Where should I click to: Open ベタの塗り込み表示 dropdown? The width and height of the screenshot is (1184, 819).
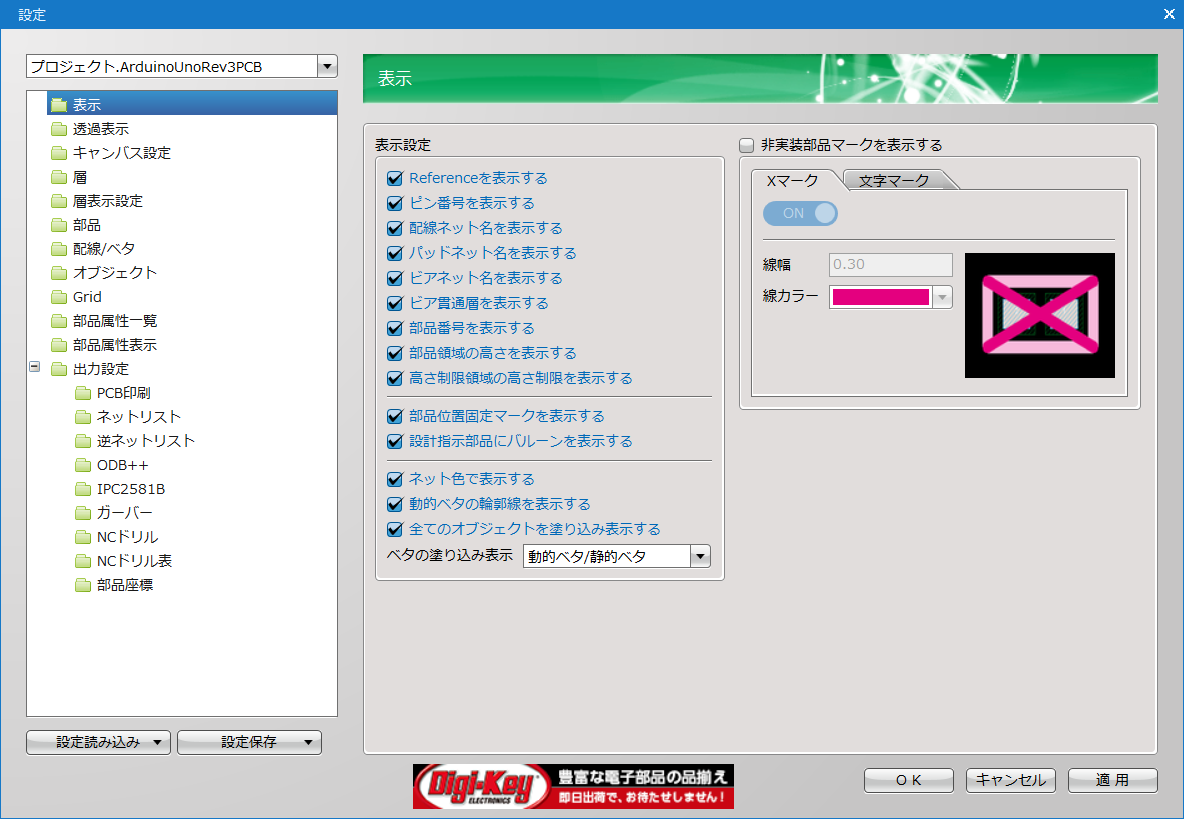click(x=700, y=557)
